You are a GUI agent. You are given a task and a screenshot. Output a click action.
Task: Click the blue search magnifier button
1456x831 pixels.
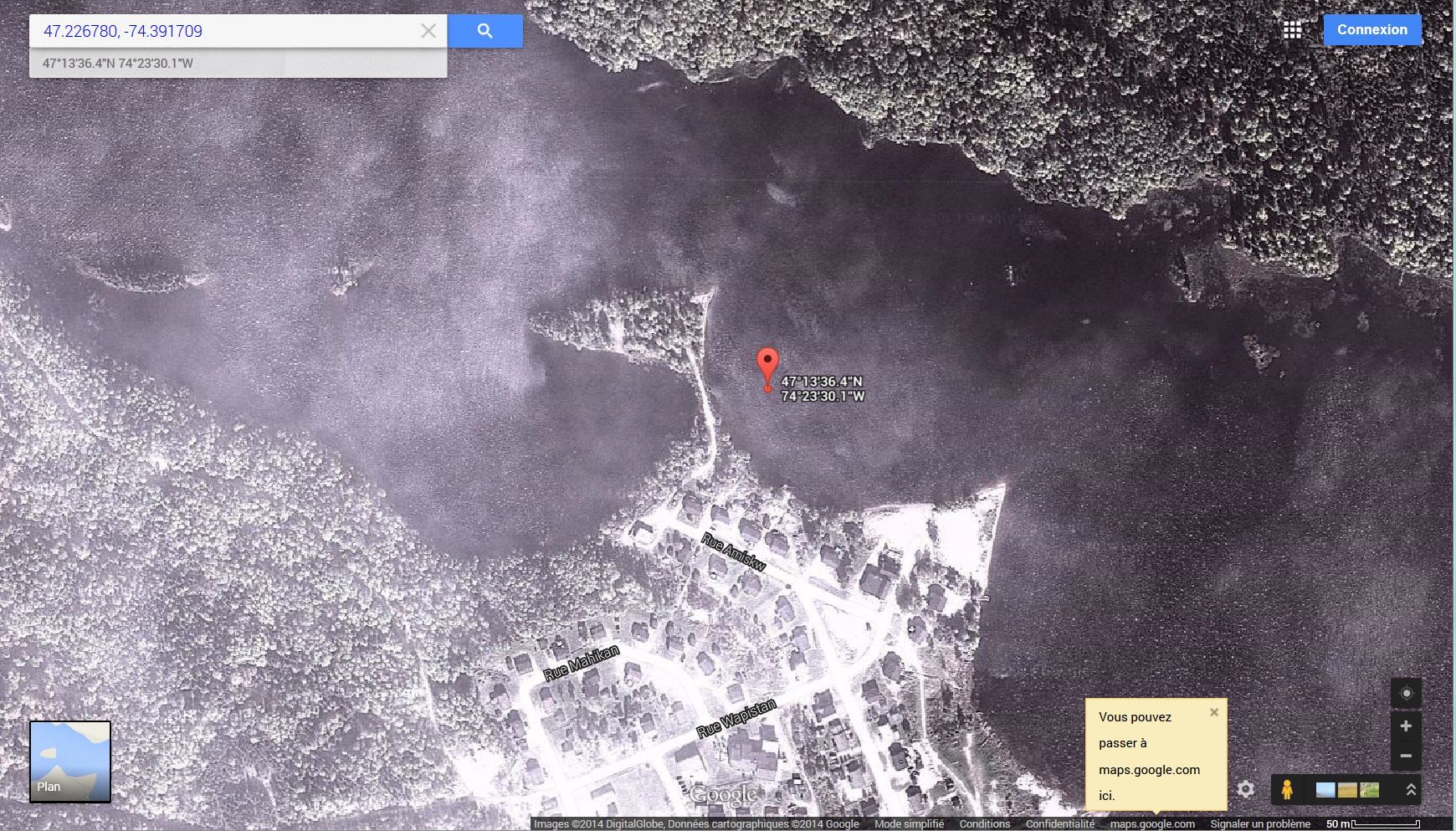484,31
